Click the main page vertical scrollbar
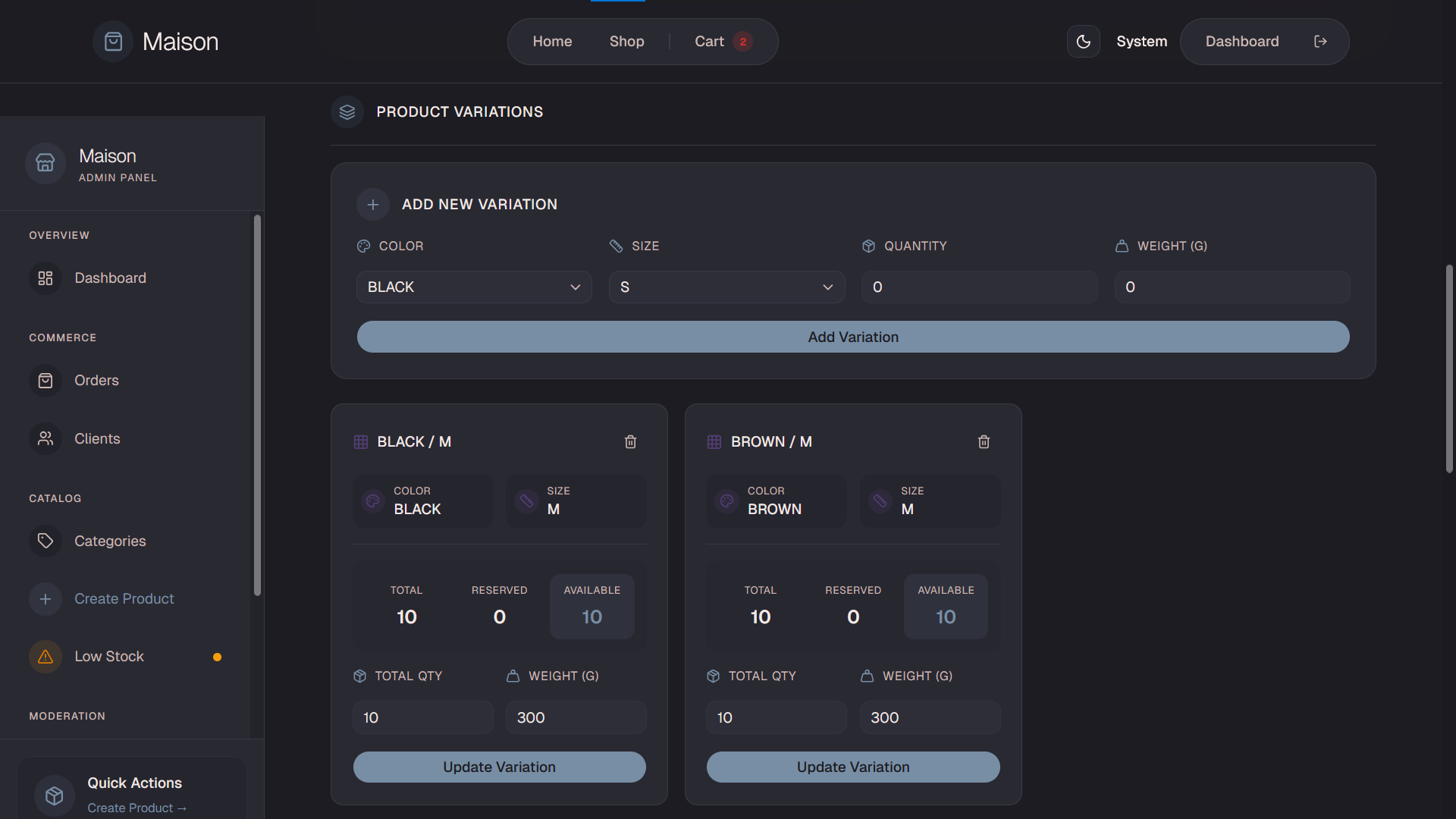 click(1449, 369)
